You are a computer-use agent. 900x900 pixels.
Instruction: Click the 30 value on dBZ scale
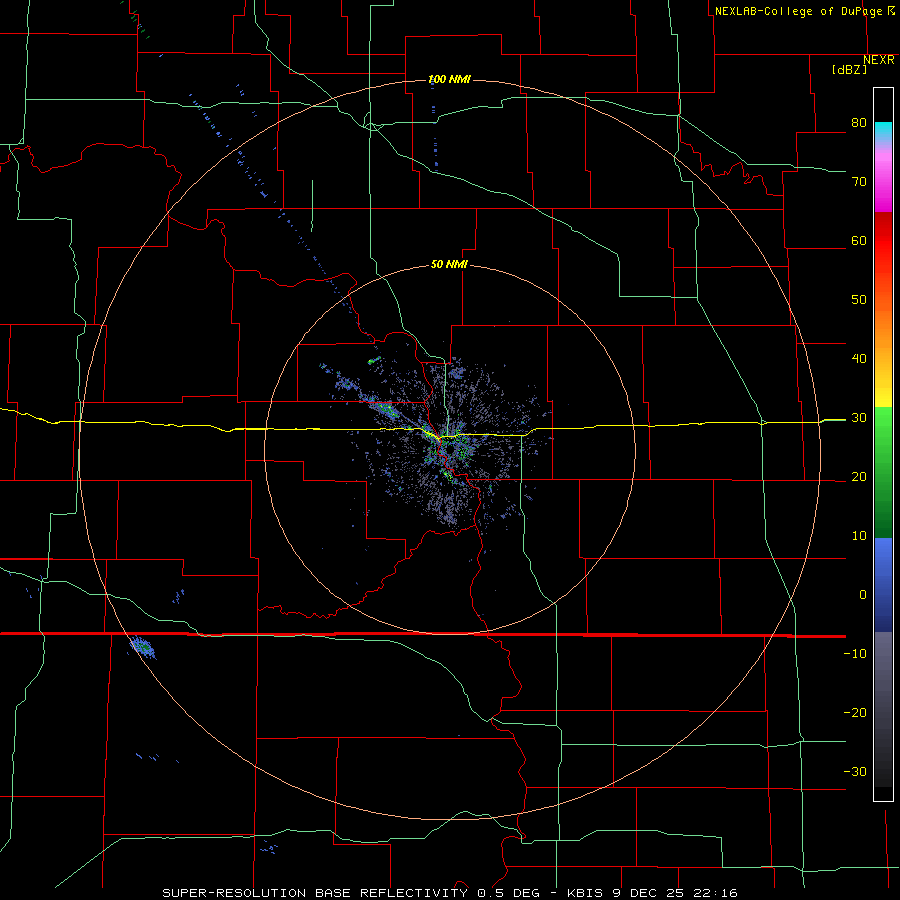[x=859, y=417]
